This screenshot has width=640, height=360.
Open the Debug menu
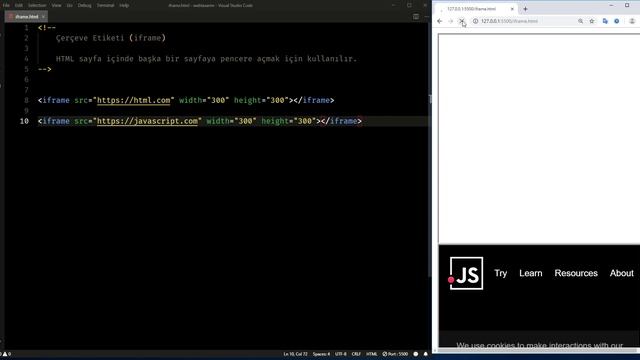[x=84, y=5]
